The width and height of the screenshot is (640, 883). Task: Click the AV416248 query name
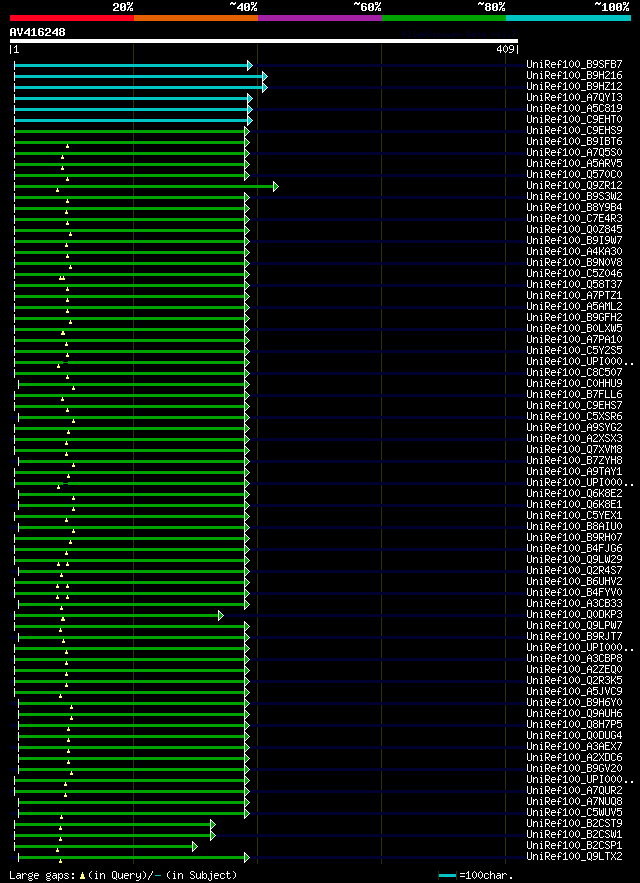point(37,33)
